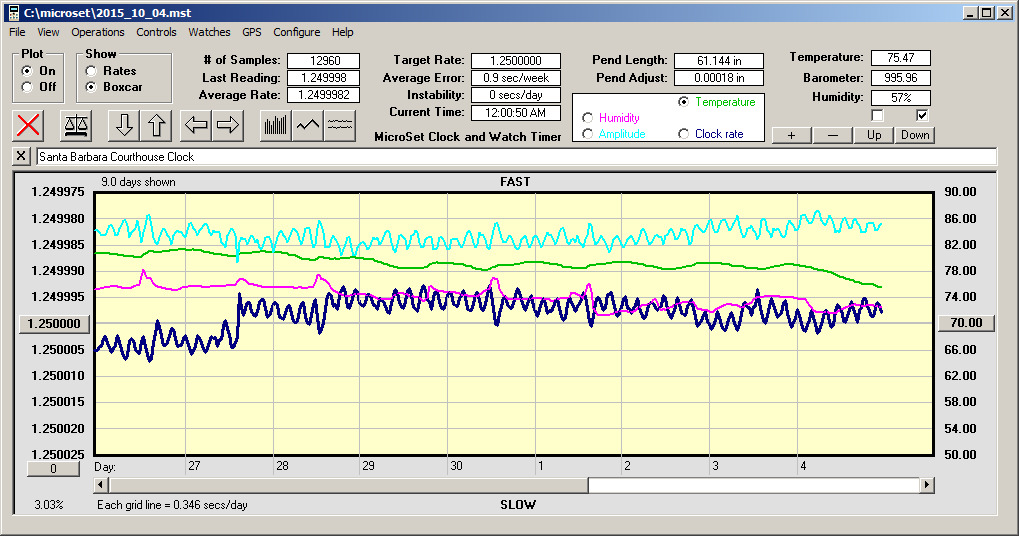Screen dimensions: 1019x536
Task: Click the Target Rate field
Action: (x=516, y=60)
